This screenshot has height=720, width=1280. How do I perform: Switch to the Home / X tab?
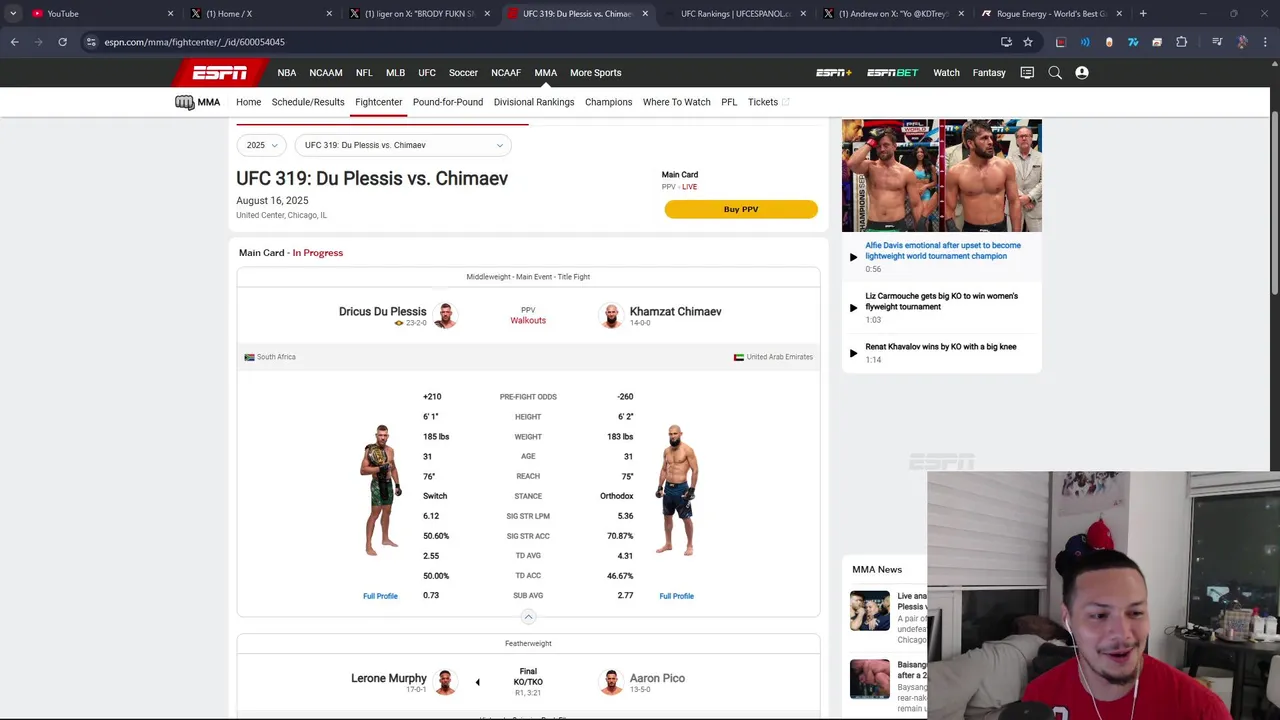(x=260, y=14)
